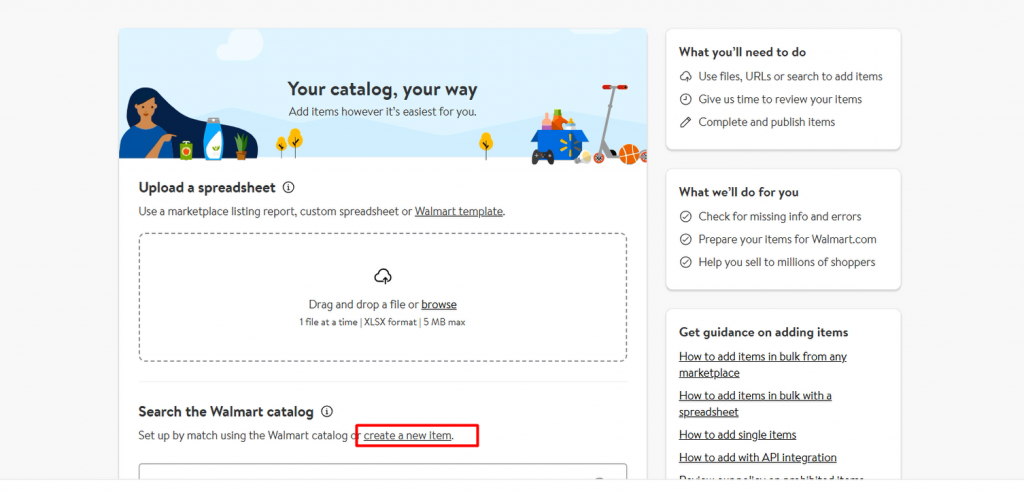Click the info icon beside Search the Walmart catalog
The width and height of the screenshot is (1024, 493).
coord(327,411)
